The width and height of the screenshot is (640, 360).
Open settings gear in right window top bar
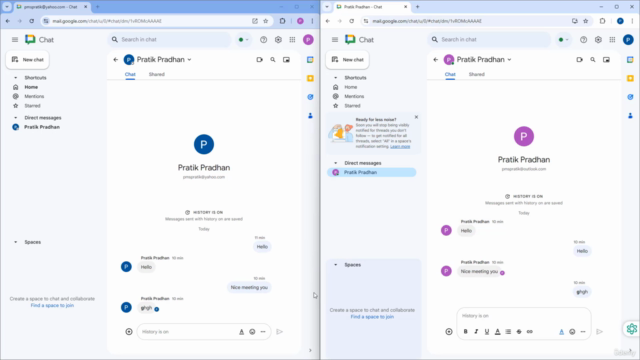[x=598, y=40]
